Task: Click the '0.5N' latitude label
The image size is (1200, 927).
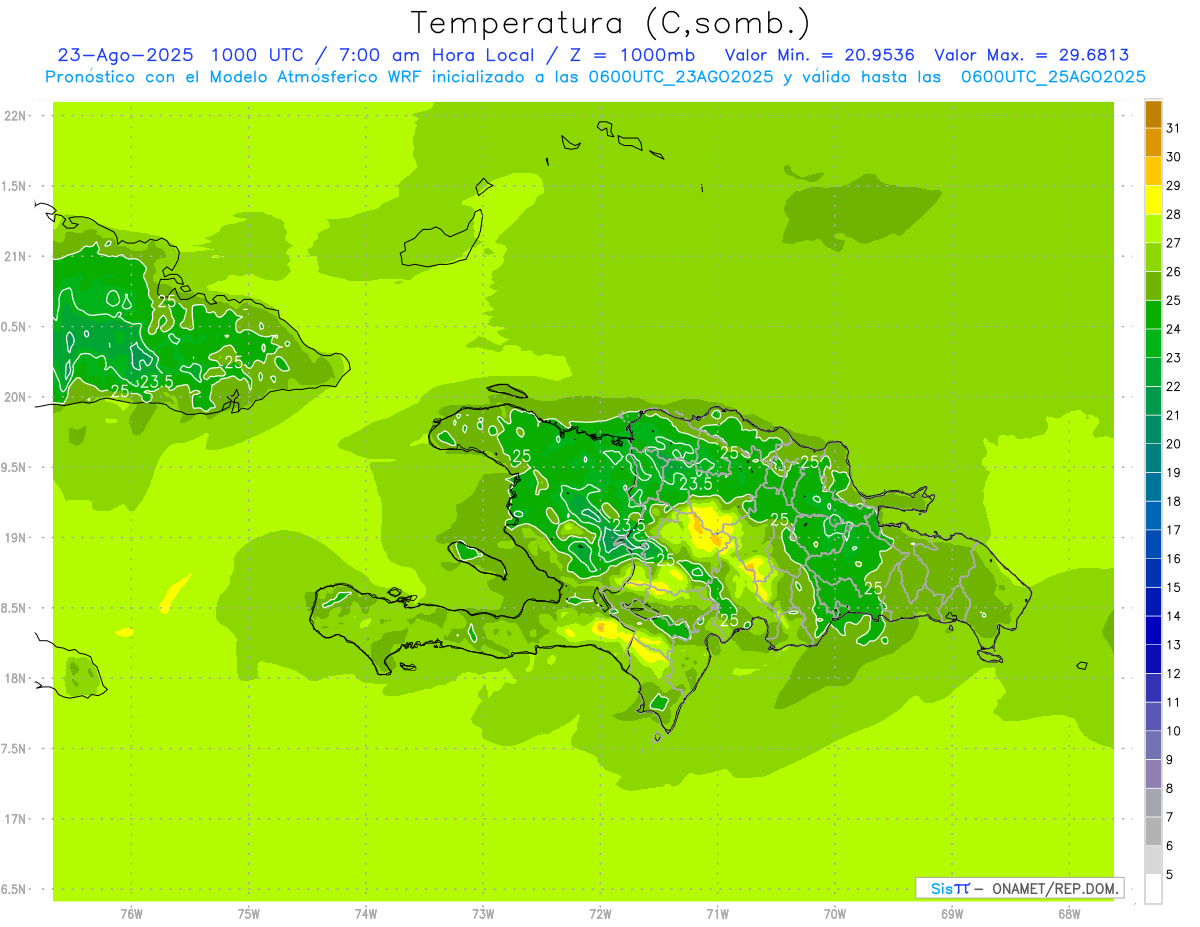Action: coord(14,327)
